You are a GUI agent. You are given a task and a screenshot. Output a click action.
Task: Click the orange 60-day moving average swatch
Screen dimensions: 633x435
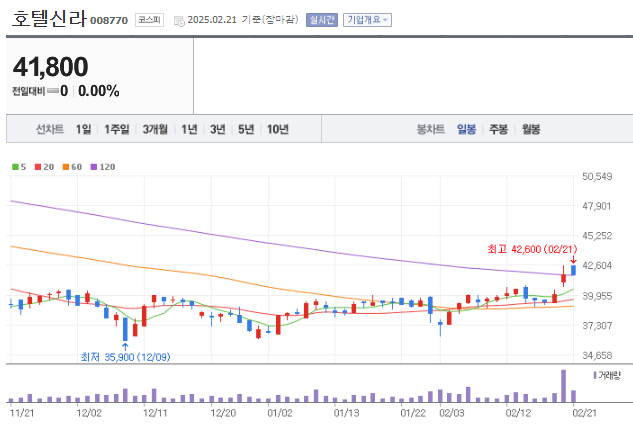pos(66,167)
